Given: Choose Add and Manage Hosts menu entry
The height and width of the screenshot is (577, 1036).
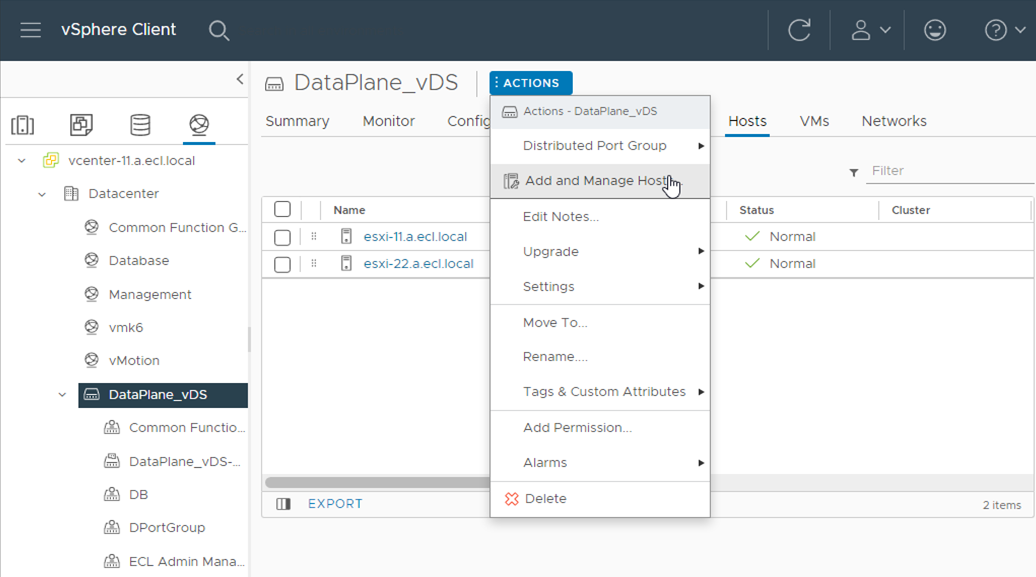Looking at the screenshot, I should point(596,181).
